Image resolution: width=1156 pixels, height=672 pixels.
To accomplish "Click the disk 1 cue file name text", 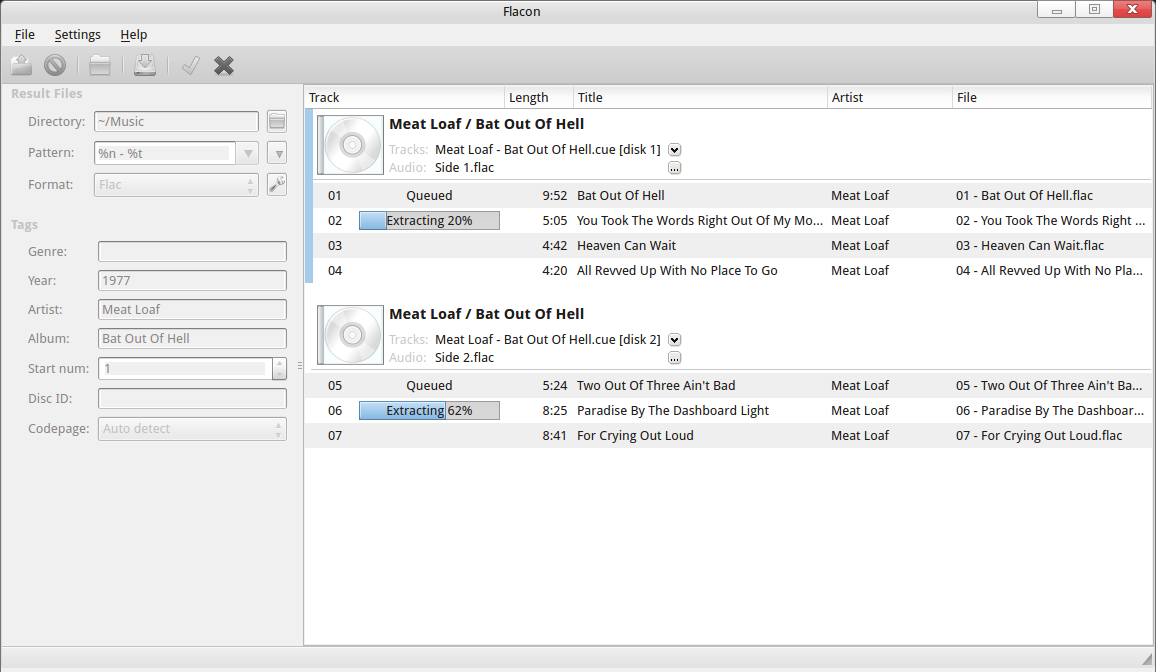I will tap(548, 150).
